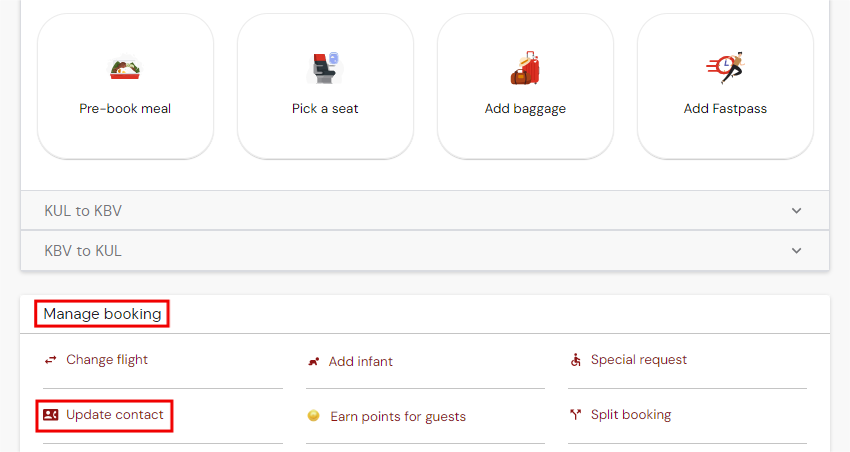Screen dimensions: 850x452
Task: Click the red luggage icon
Action: [x=525, y=68]
